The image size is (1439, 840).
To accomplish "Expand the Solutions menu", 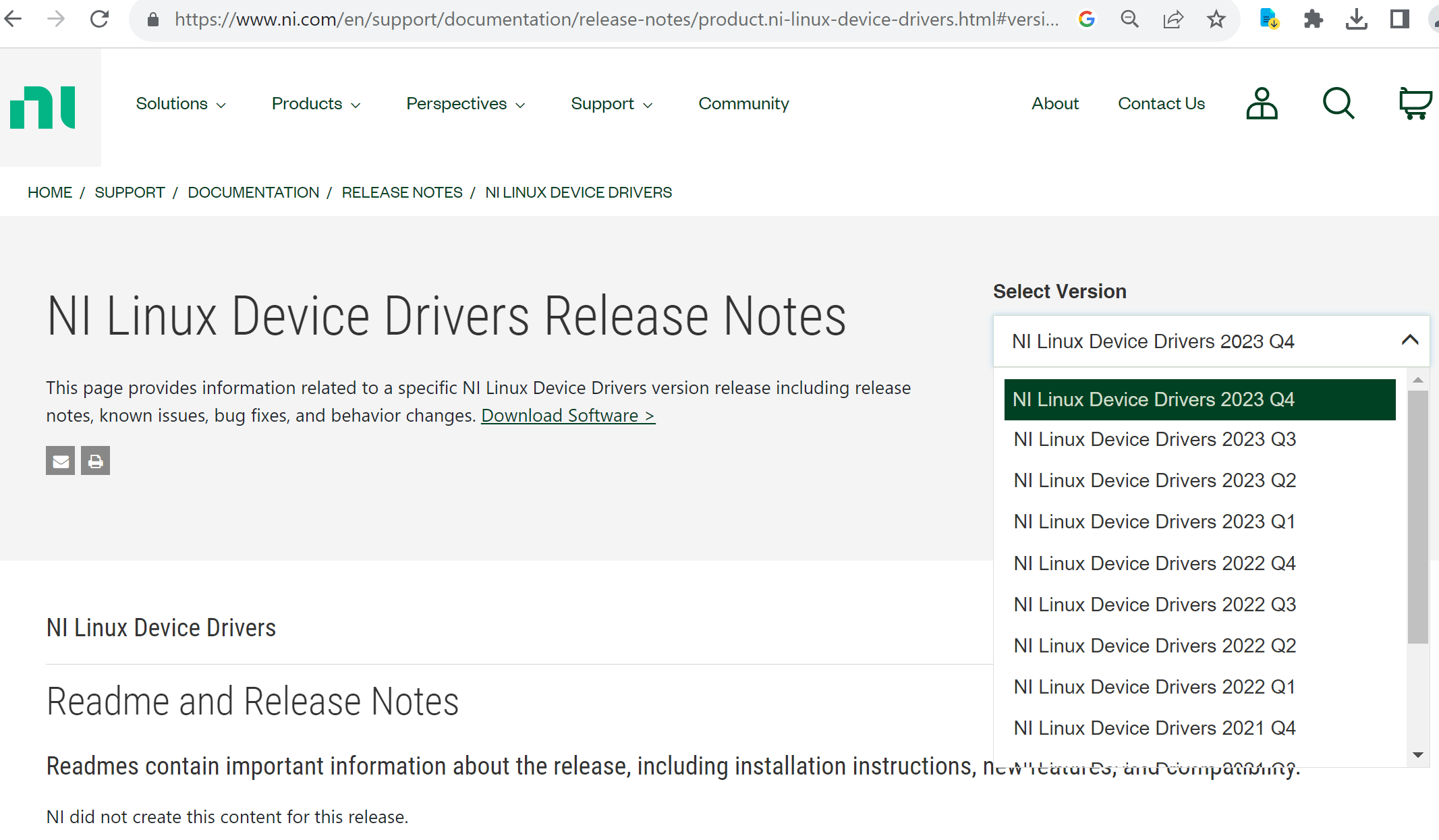I will tap(181, 104).
